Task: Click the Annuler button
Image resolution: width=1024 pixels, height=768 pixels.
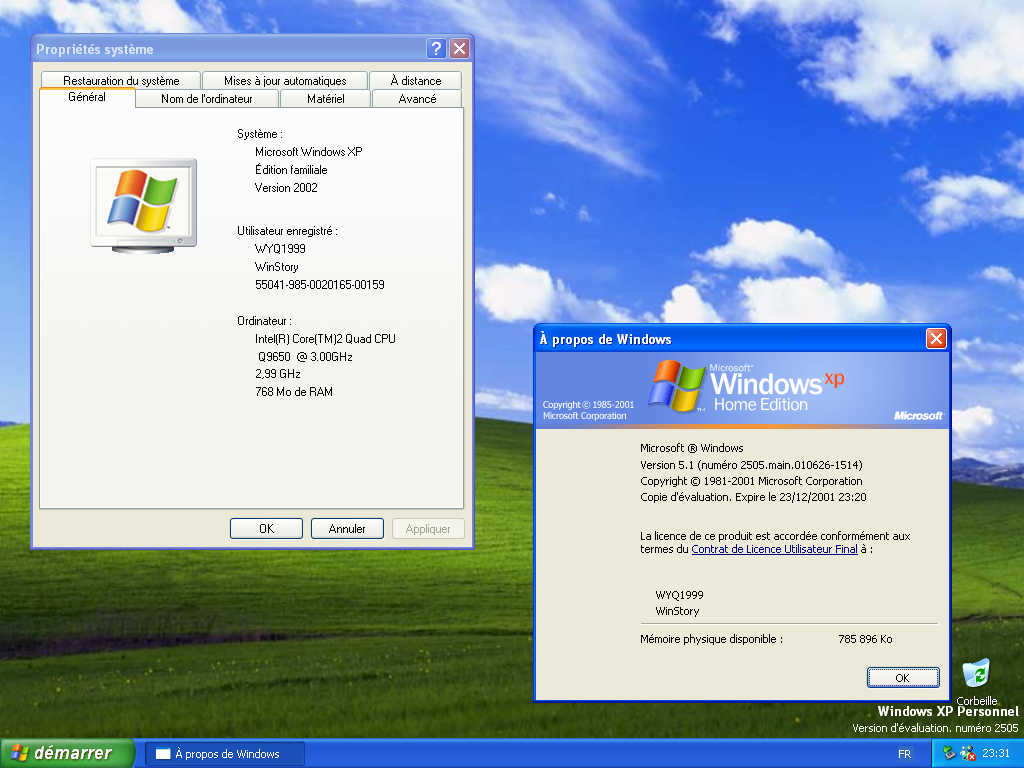Action: [347, 528]
